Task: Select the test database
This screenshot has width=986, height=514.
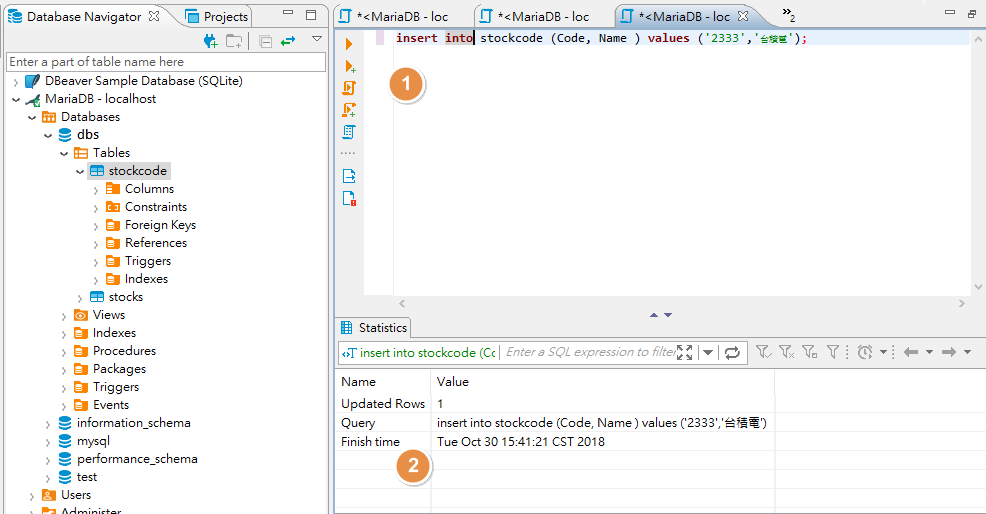Action: [x=77, y=478]
